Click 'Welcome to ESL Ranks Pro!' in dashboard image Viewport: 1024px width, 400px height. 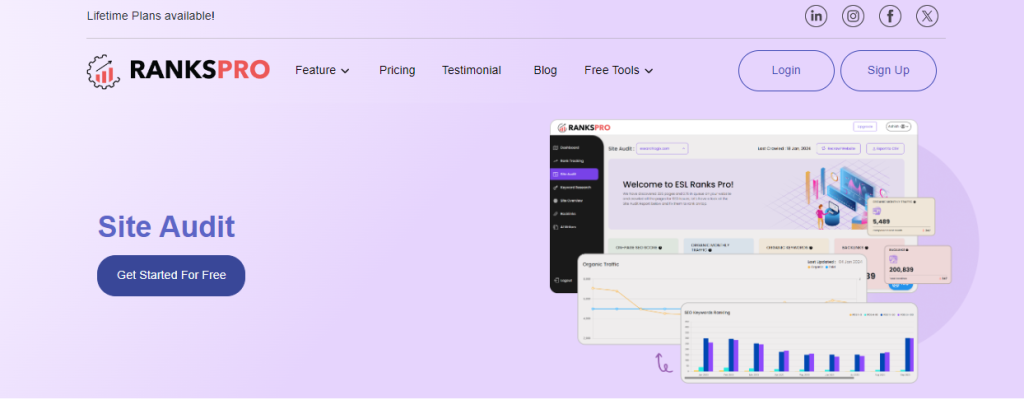pyautogui.click(x=678, y=185)
